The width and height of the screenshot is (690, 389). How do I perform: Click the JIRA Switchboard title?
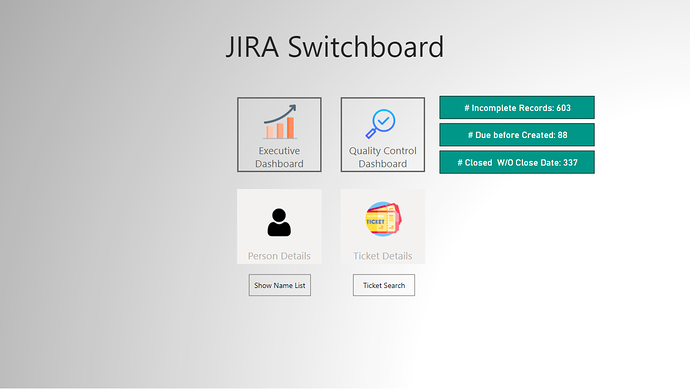click(335, 47)
